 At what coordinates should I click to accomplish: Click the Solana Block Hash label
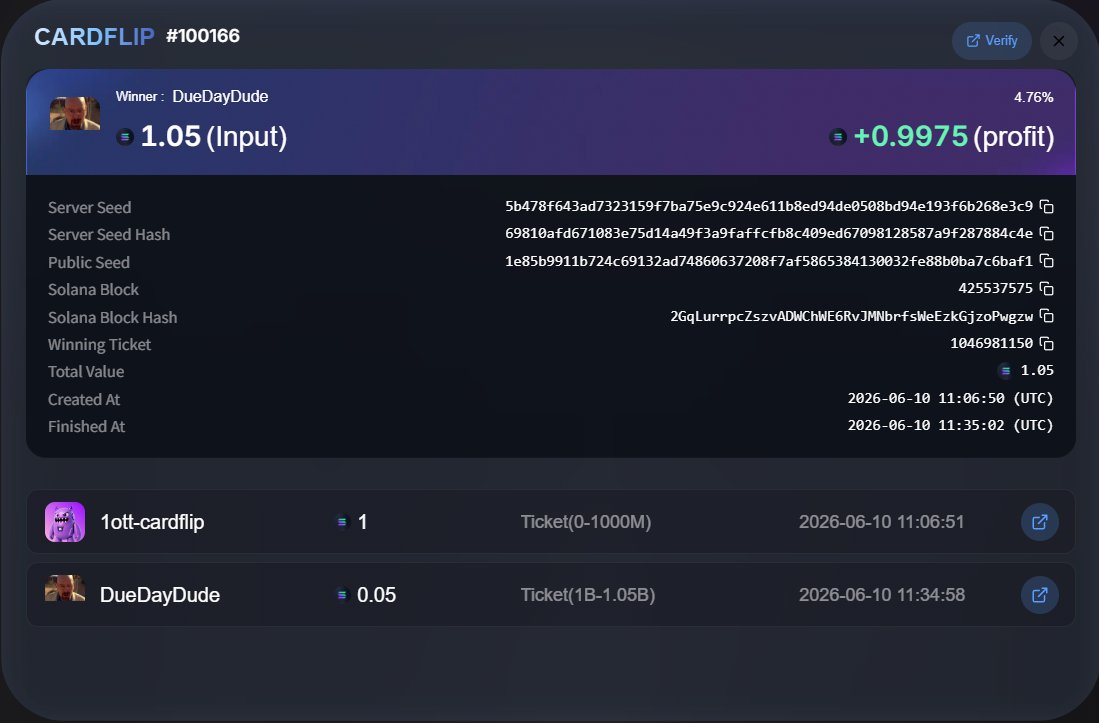click(x=112, y=317)
